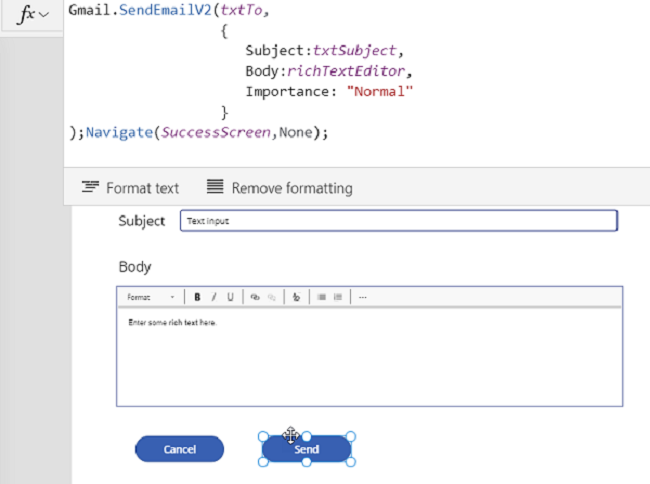This screenshot has width=650, height=484.
Task: Insert a link in body editor
Action: [x=255, y=297]
